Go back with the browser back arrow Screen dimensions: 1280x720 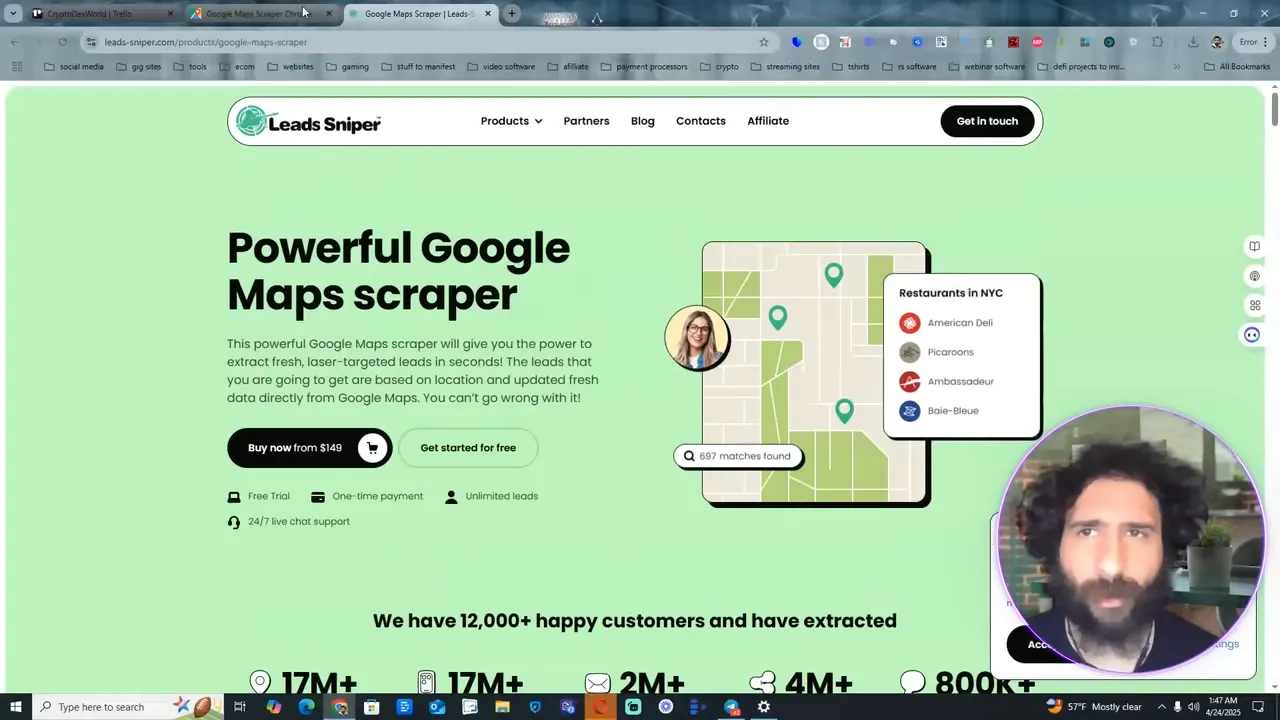14,42
